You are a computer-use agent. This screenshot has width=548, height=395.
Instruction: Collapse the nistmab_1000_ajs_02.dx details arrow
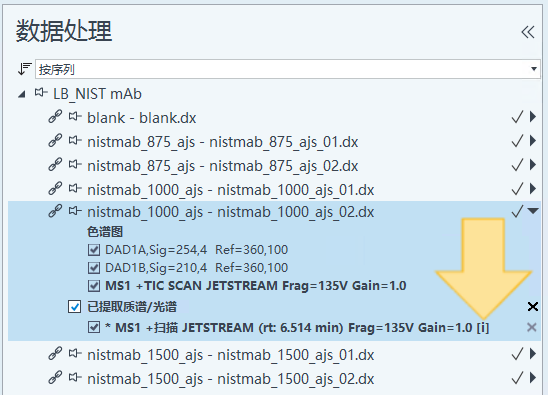click(533, 211)
